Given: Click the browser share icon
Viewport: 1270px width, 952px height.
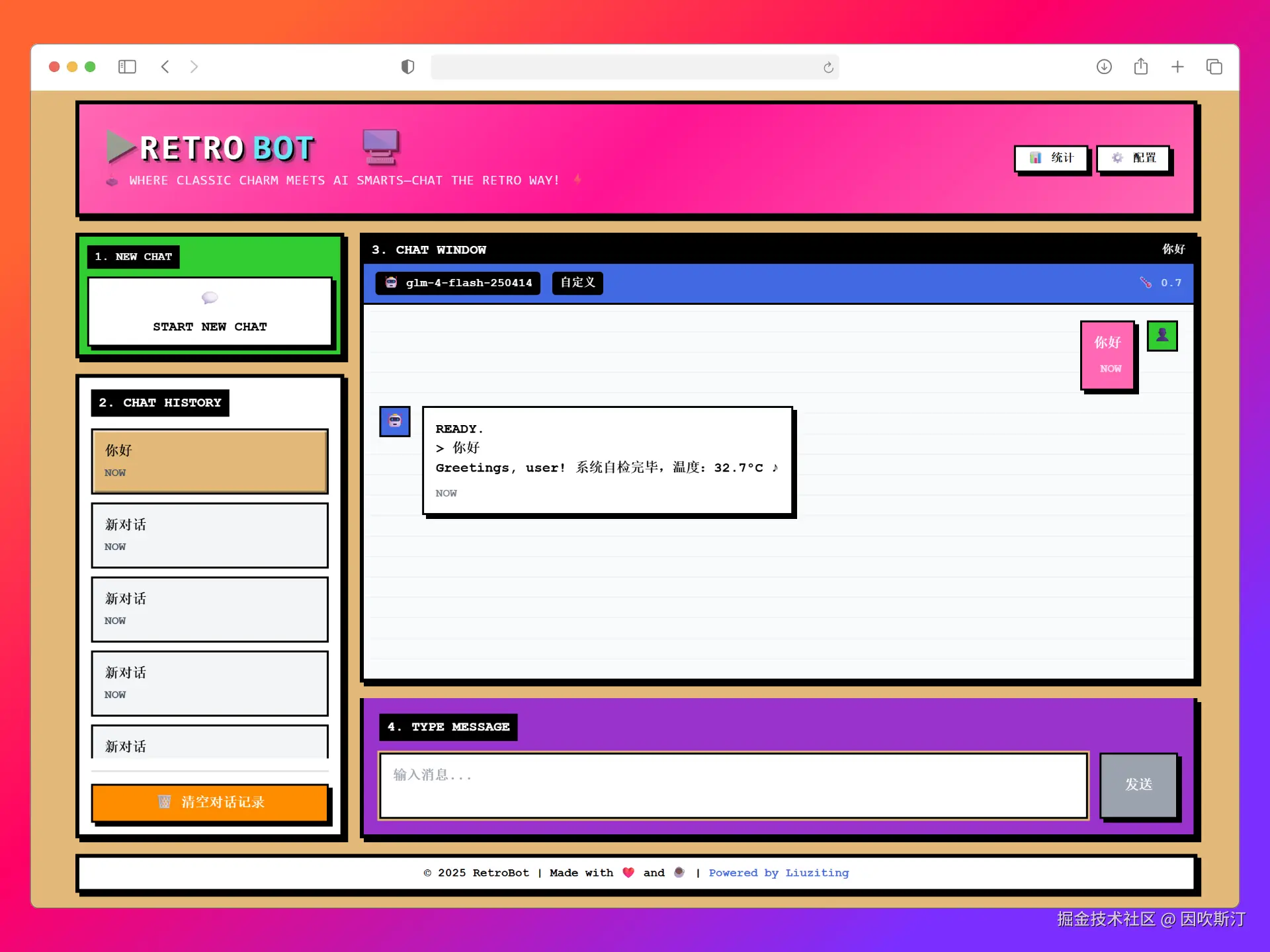Looking at the screenshot, I should 1141,67.
